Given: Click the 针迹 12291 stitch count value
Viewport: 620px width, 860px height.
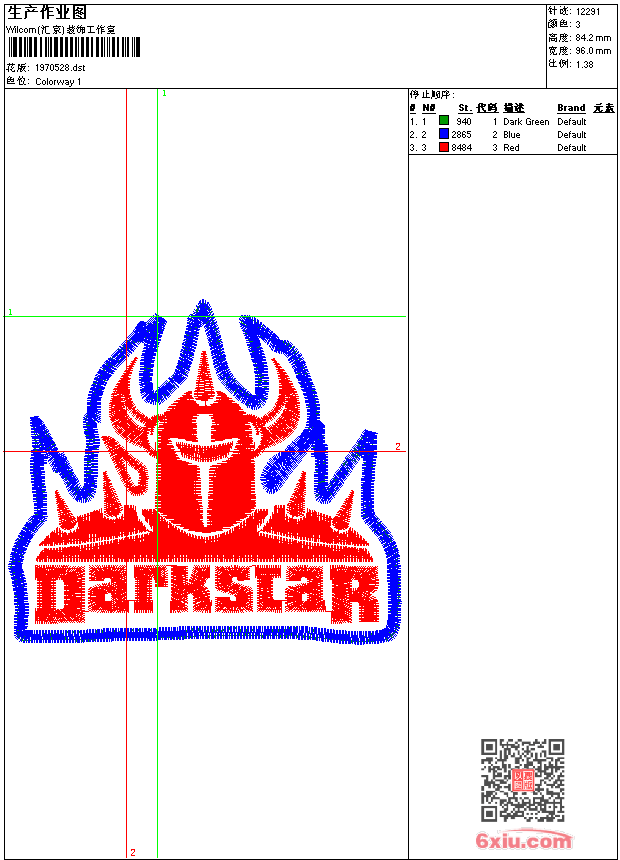Looking at the screenshot, I should coord(589,11).
